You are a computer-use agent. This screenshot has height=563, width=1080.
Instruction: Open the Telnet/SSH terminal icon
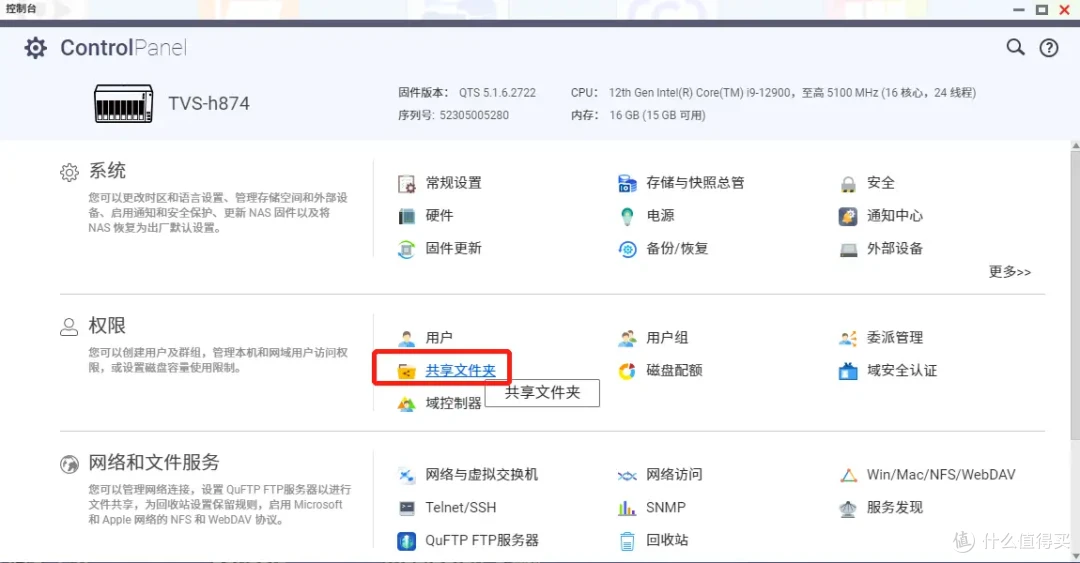tap(406, 509)
